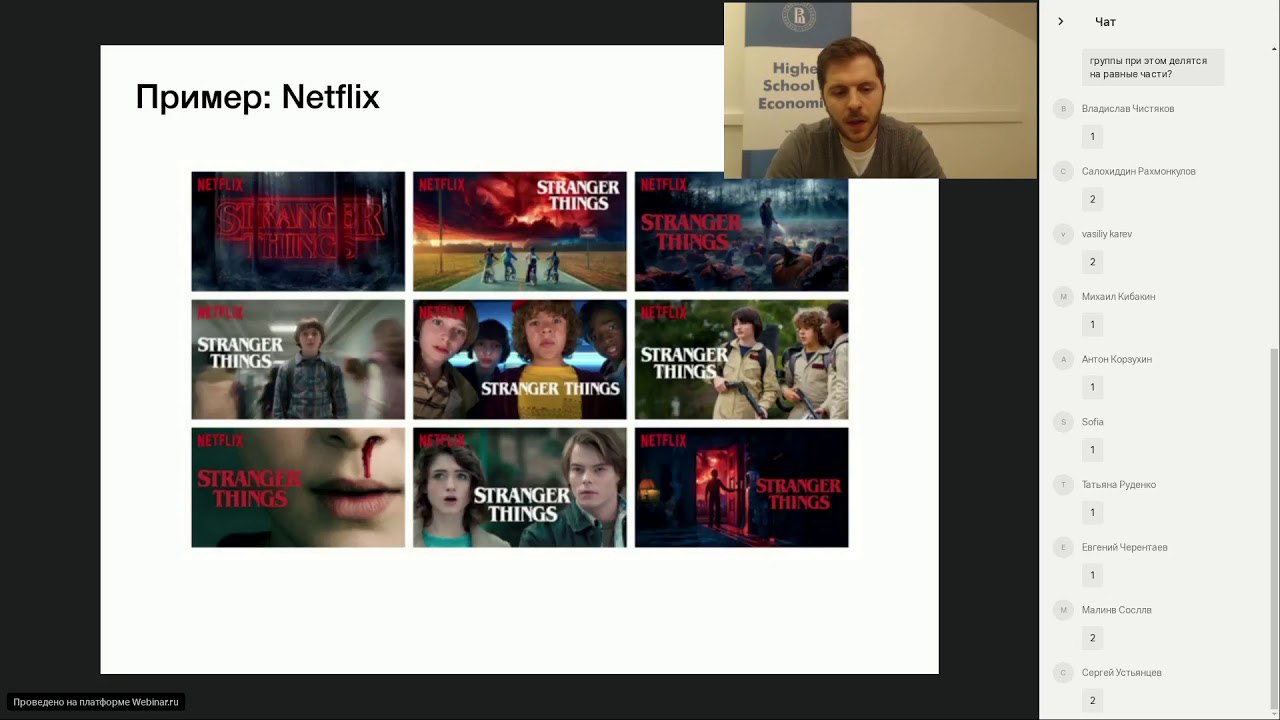Click message bubble from Евгений Черентаев
Viewport: 1280px width, 720px height.
pyautogui.click(x=1092, y=575)
